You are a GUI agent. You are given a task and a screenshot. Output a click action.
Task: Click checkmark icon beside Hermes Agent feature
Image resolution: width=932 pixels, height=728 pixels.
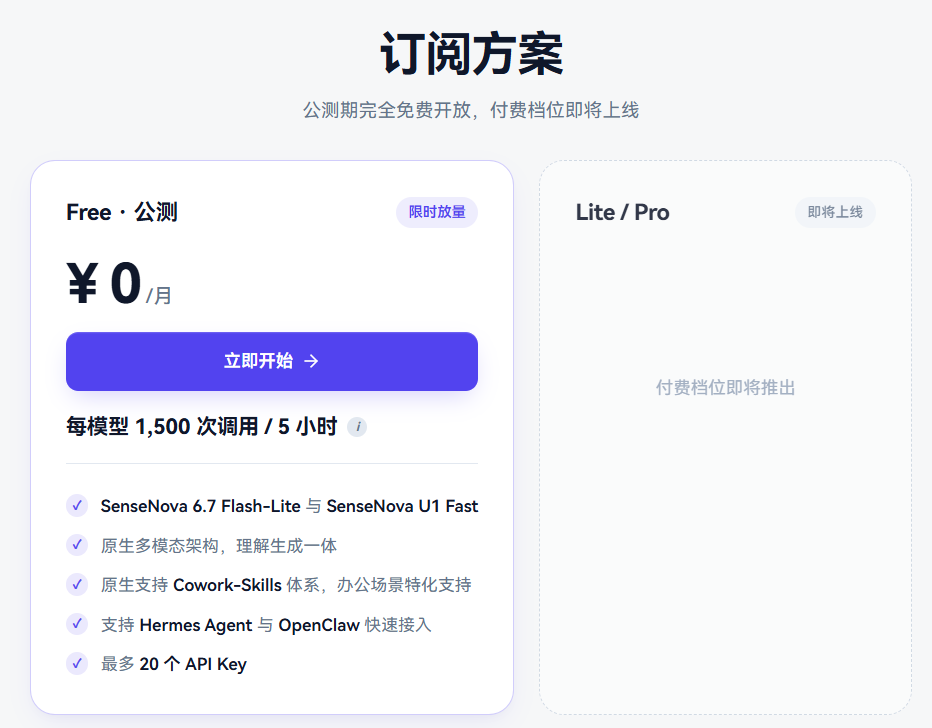[x=77, y=624]
